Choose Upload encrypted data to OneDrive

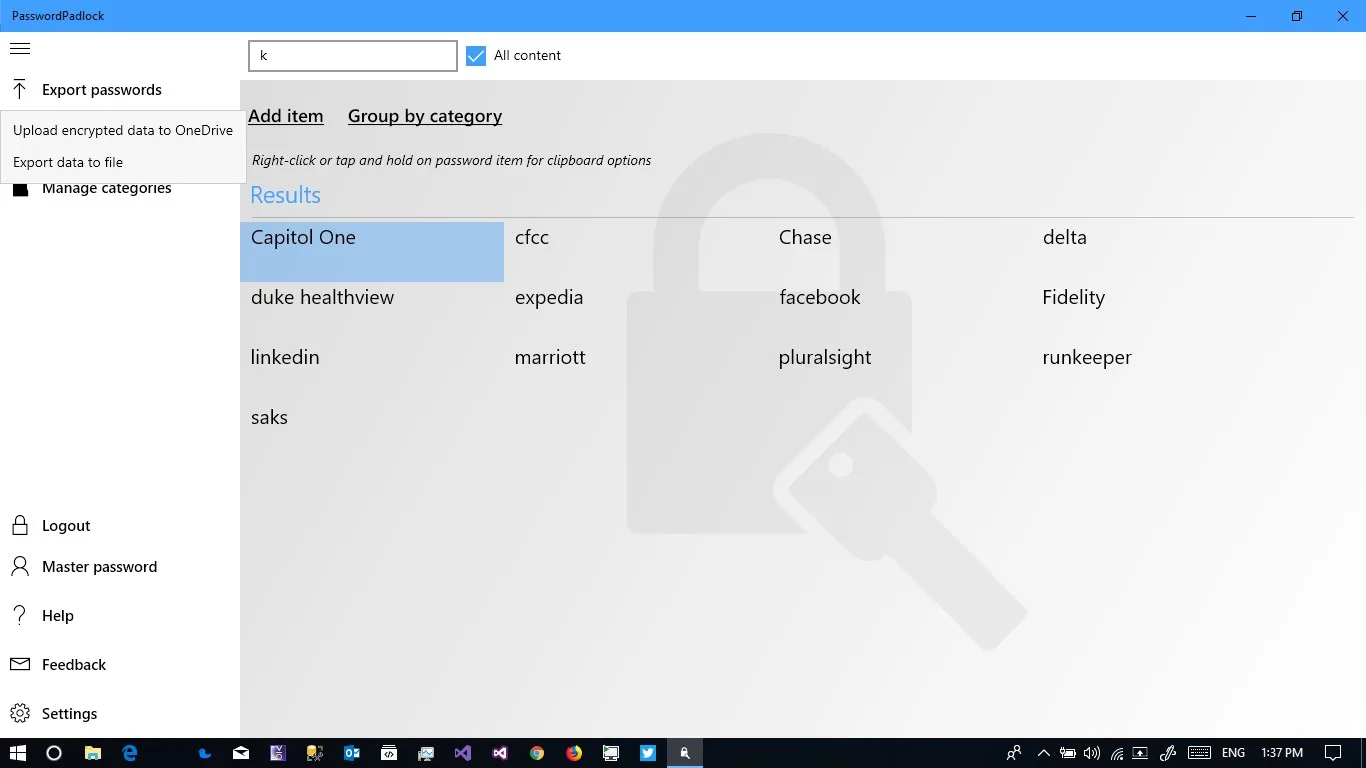123,131
